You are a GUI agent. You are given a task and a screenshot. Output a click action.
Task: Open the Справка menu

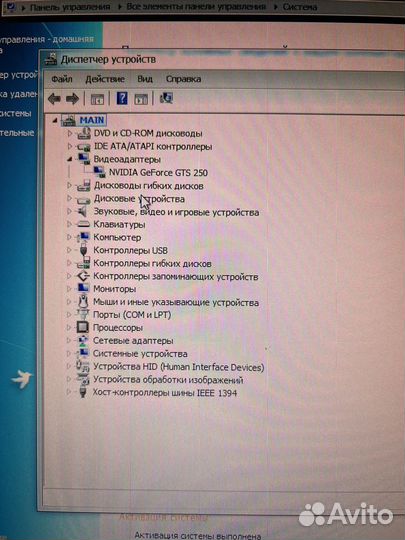[183, 79]
